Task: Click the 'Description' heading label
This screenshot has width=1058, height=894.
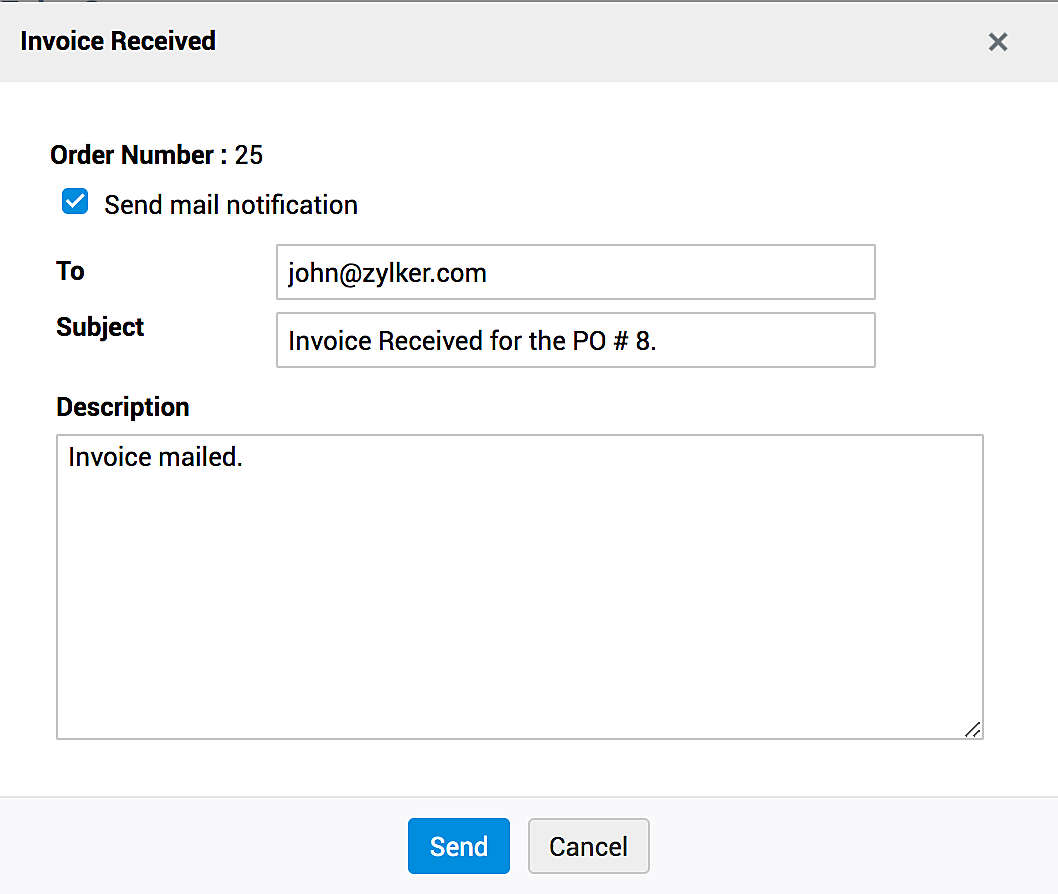Action: click(122, 407)
